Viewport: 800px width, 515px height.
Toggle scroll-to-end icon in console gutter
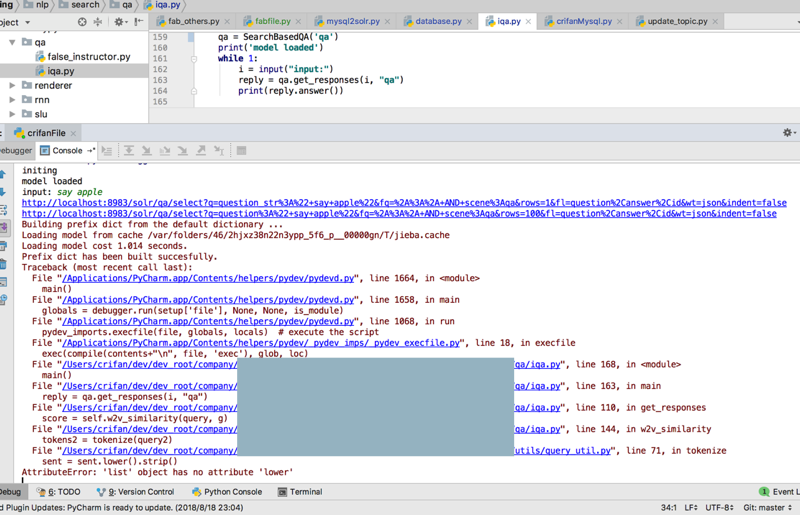click(3, 228)
